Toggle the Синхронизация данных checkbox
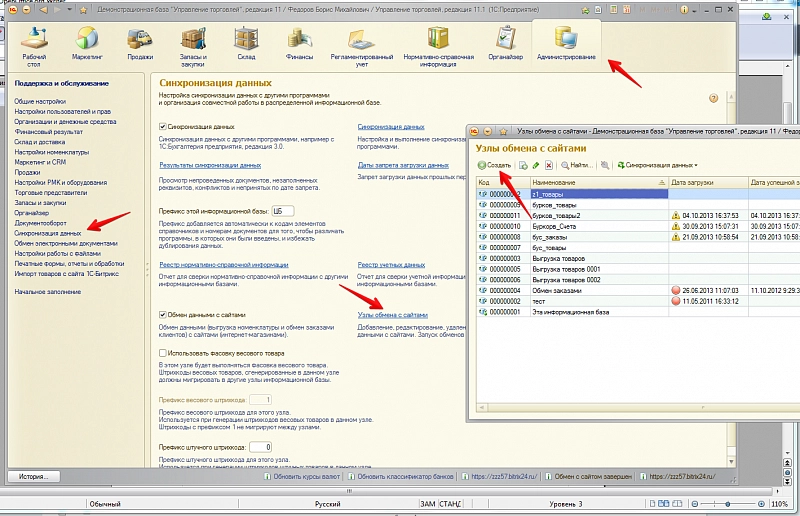This screenshot has width=800, height=516. point(164,128)
